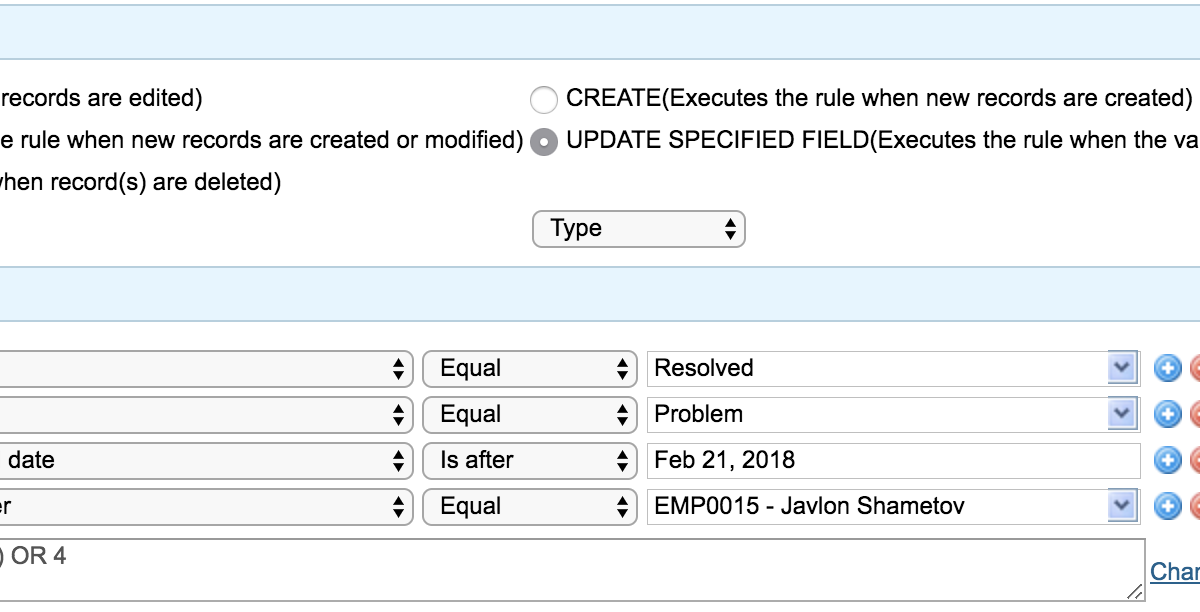This screenshot has width=1200, height=612.
Task: Expand the Problem value combo box arrow
Action: 1122,414
